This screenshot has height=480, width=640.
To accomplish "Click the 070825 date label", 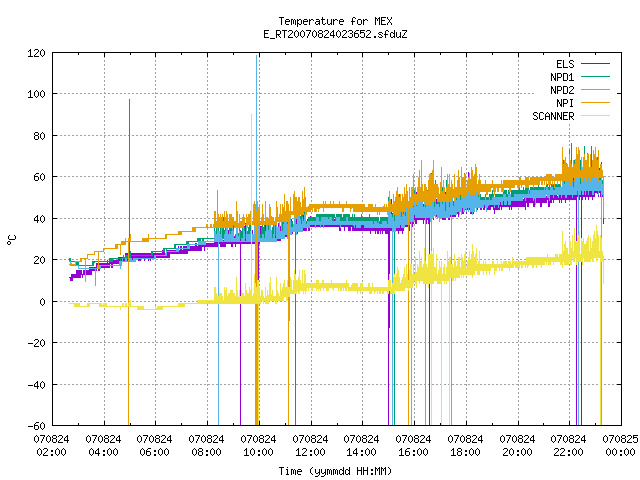I will (620, 440).
